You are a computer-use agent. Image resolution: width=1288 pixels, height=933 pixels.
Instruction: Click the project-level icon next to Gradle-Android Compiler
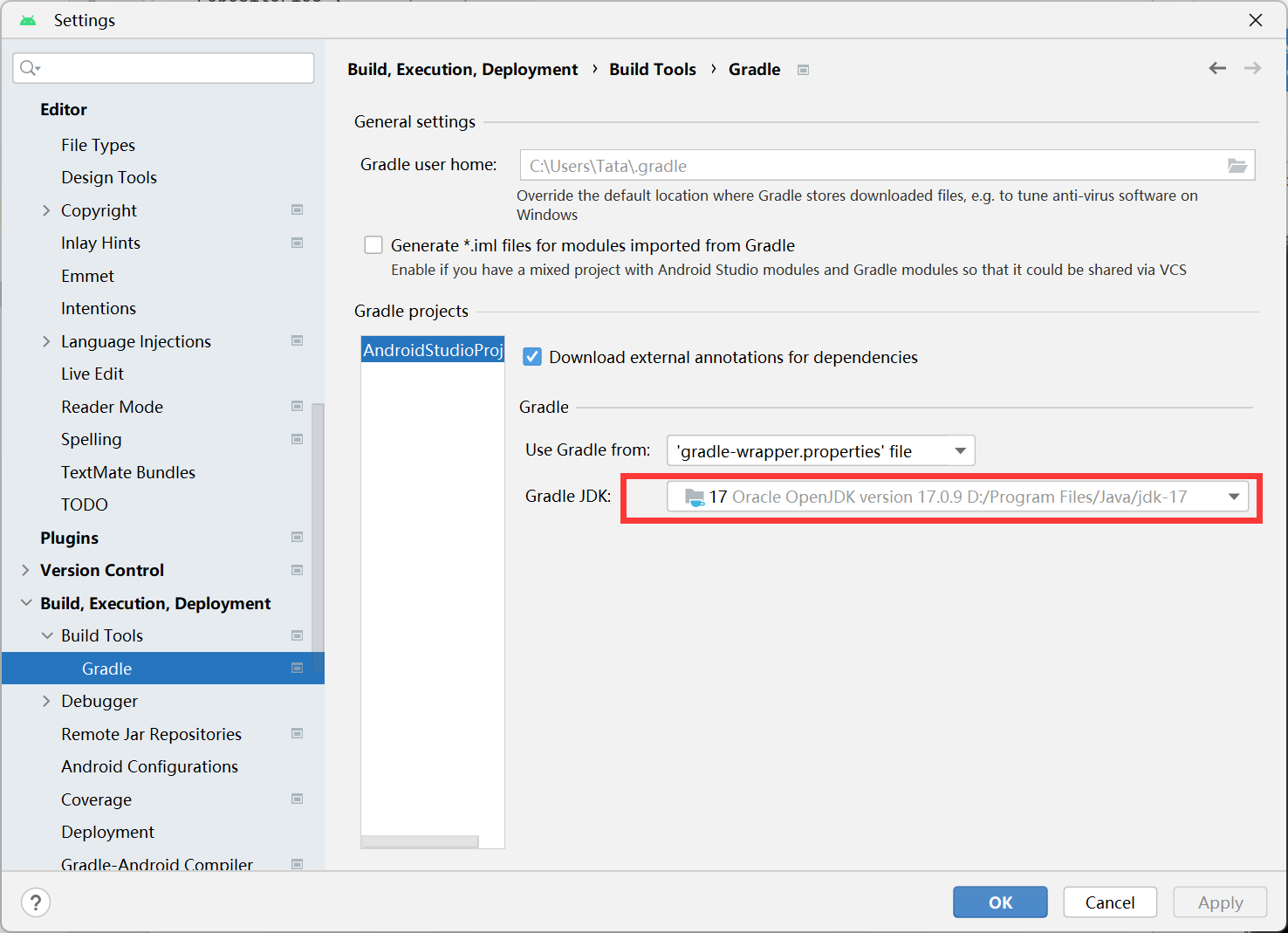(x=297, y=864)
